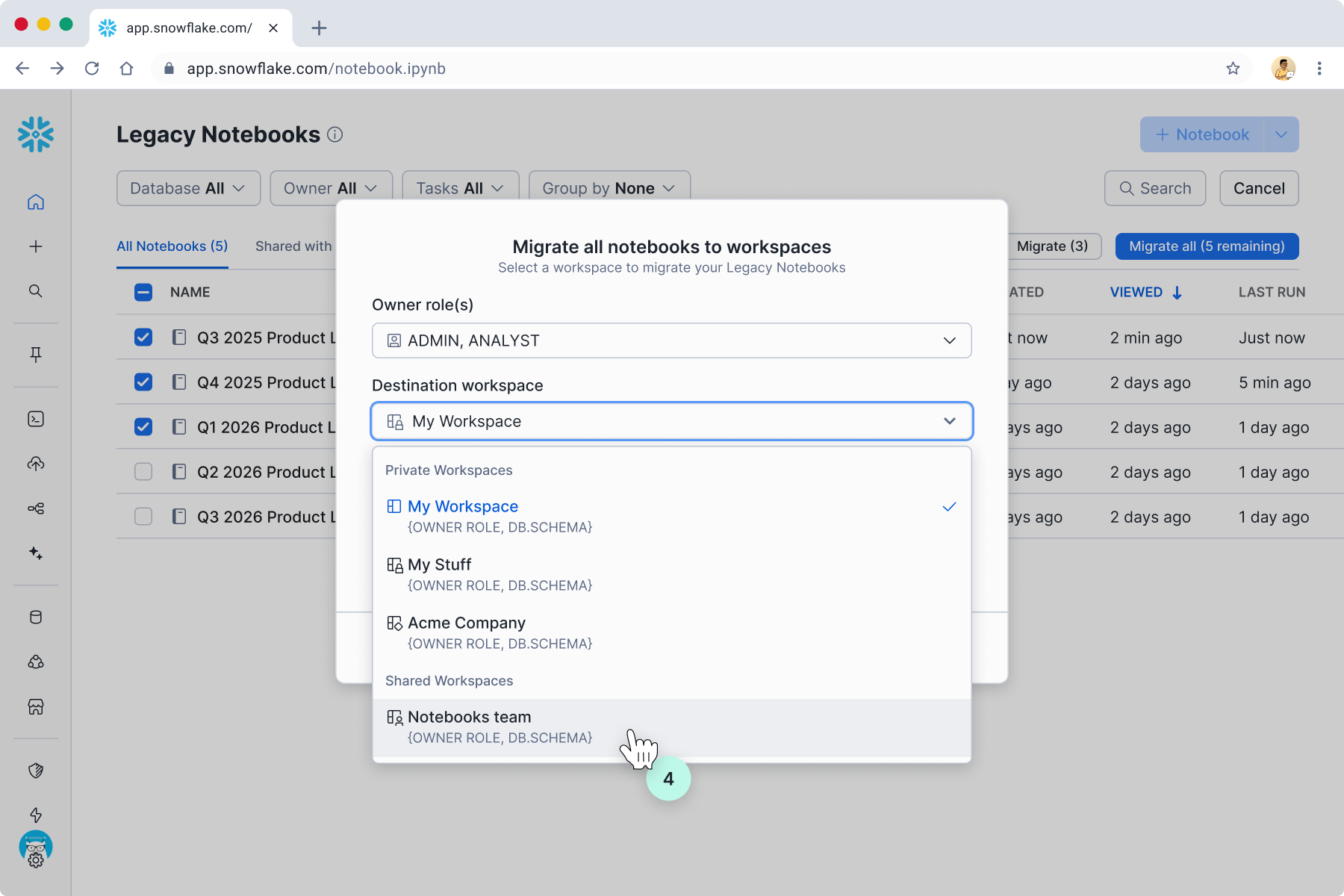Select My Workspace from the workspace list
1344x896 pixels.
point(672,516)
